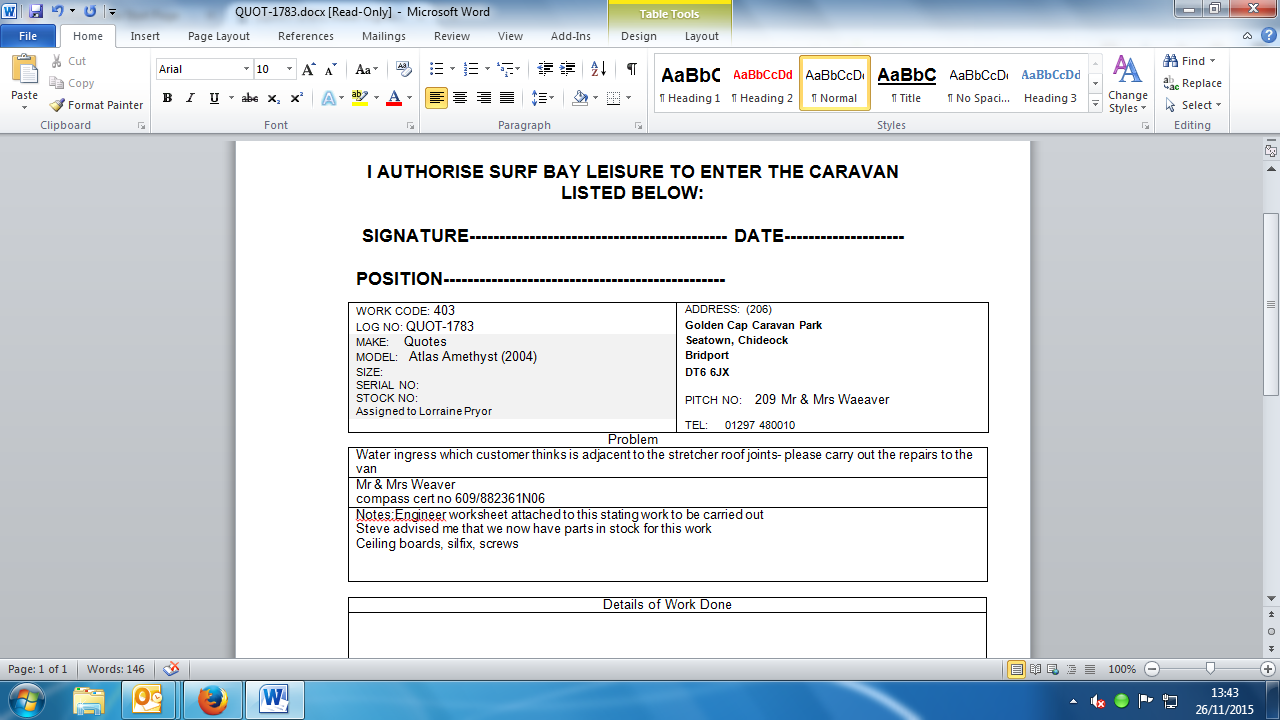Select the Bullets list icon
This screenshot has height=720, width=1280.
pyautogui.click(x=436, y=69)
